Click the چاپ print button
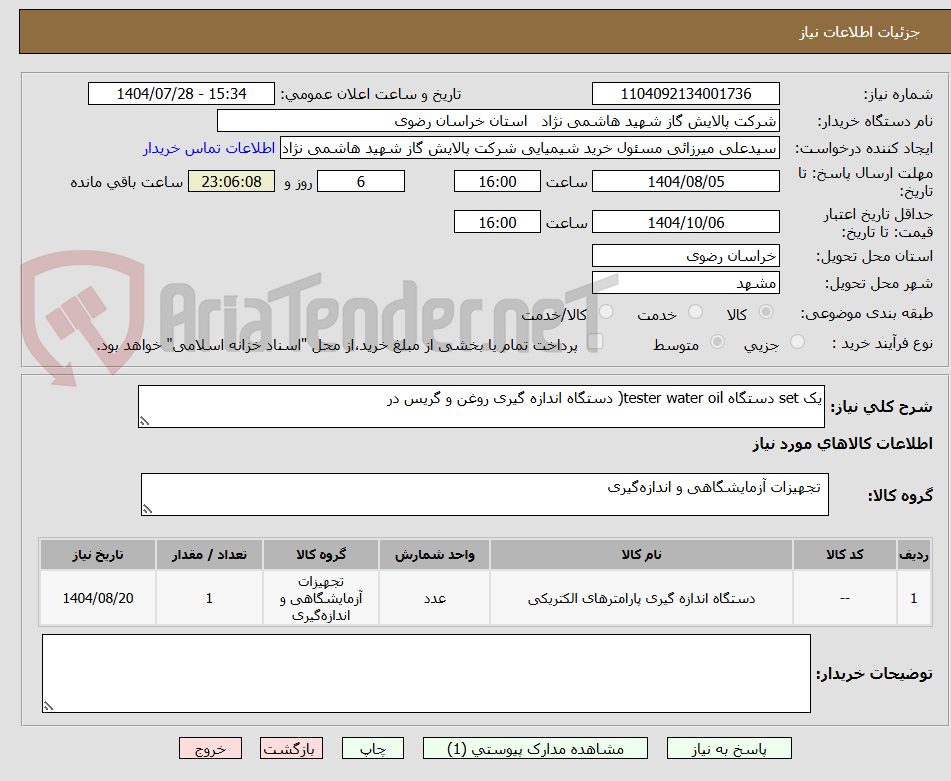Viewport: 951px width, 781px height. pyautogui.click(x=372, y=747)
